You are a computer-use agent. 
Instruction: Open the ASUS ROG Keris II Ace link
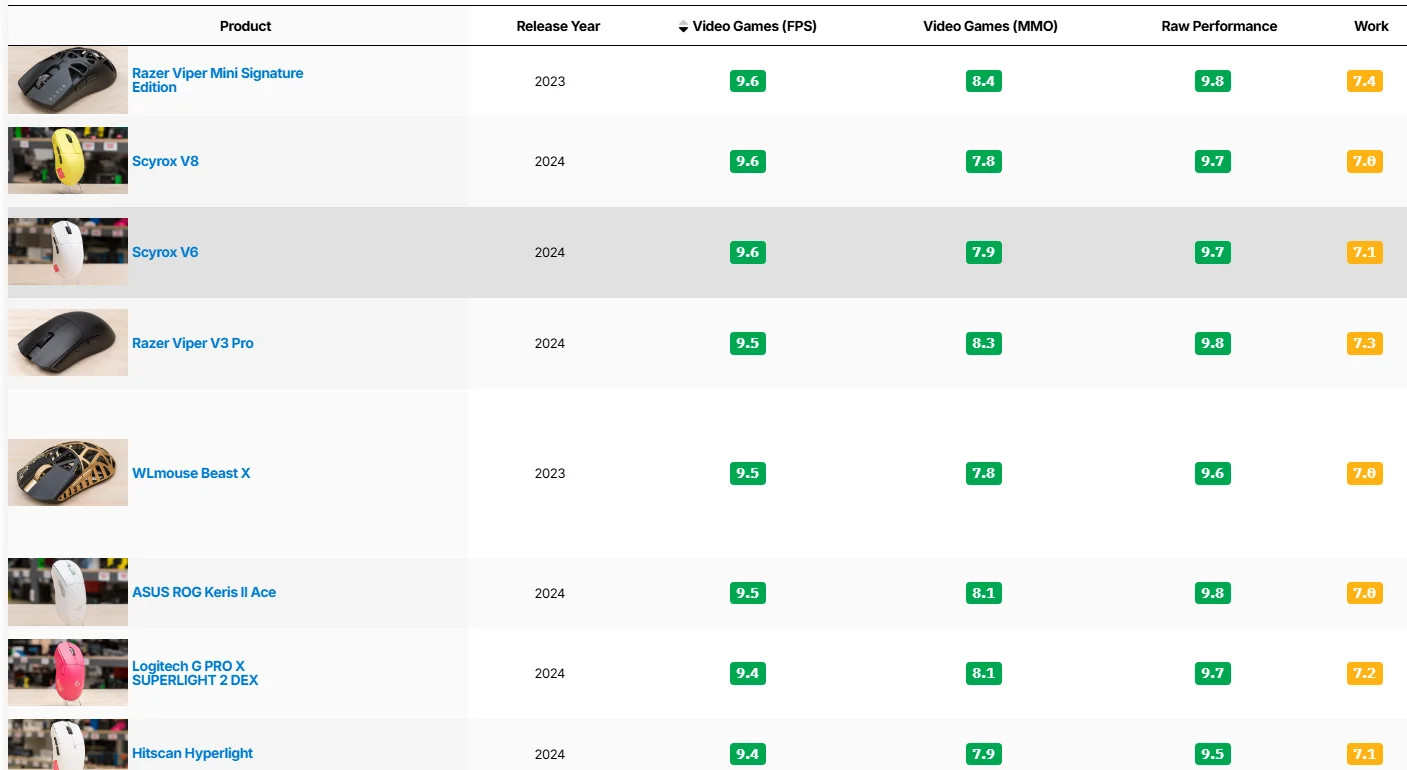click(x=204, y=592)
